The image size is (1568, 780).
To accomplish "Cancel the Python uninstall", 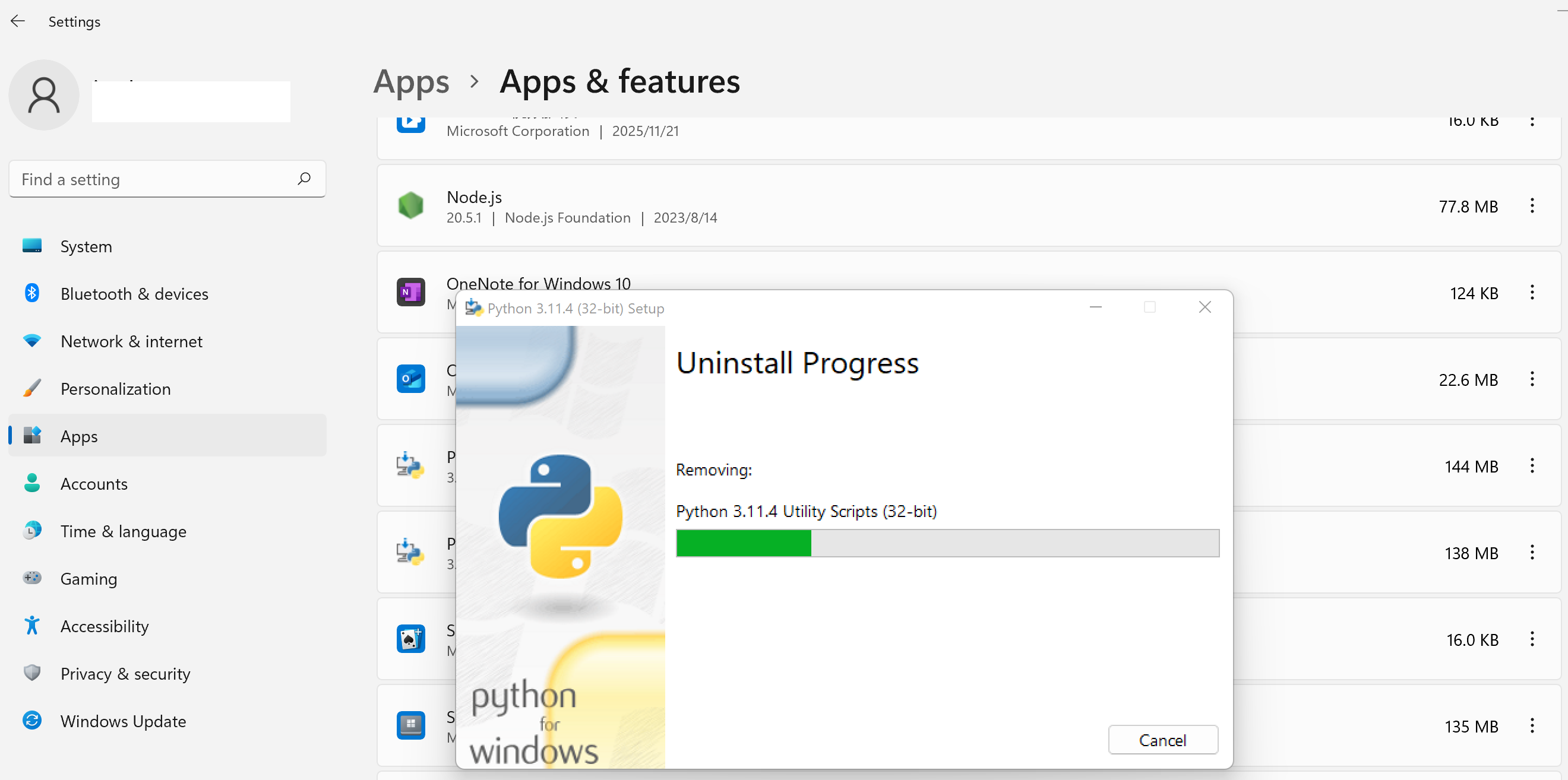I will coord(1162,740).
